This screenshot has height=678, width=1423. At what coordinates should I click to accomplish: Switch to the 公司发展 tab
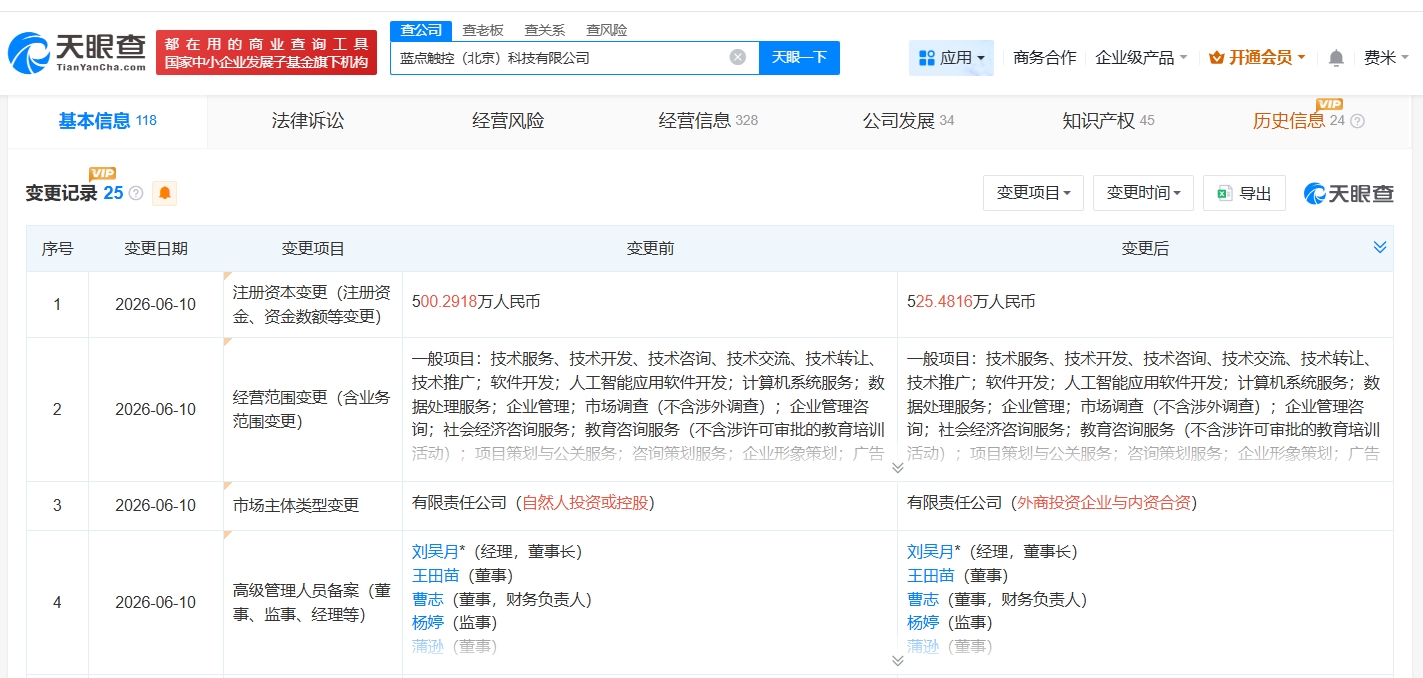[908, 121]
